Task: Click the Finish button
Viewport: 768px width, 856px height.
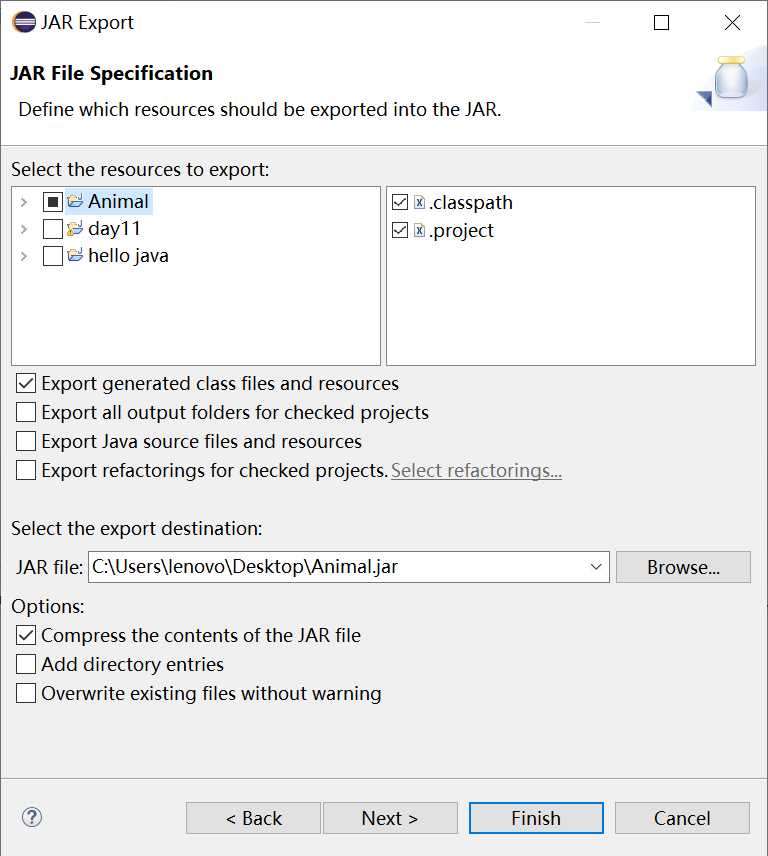Action: [x=536, y=818]
